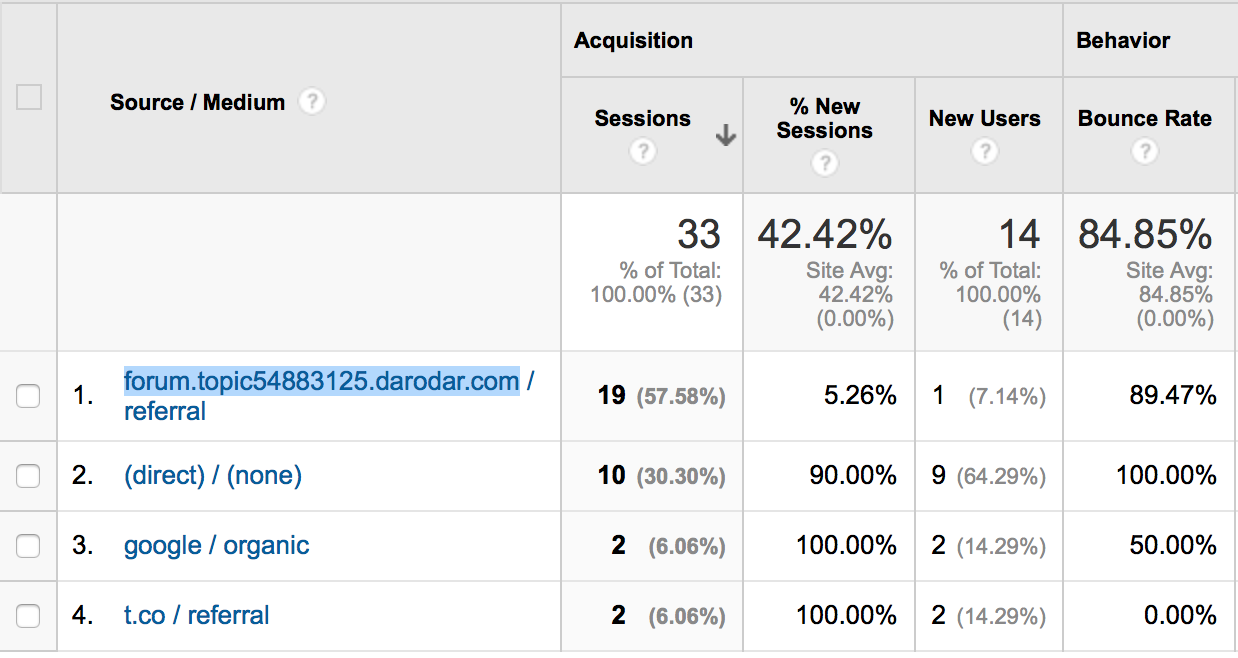This screenshot has width=1238, height=658.
Task: Sort by New Users column header
Action: (x=984, y=118)
